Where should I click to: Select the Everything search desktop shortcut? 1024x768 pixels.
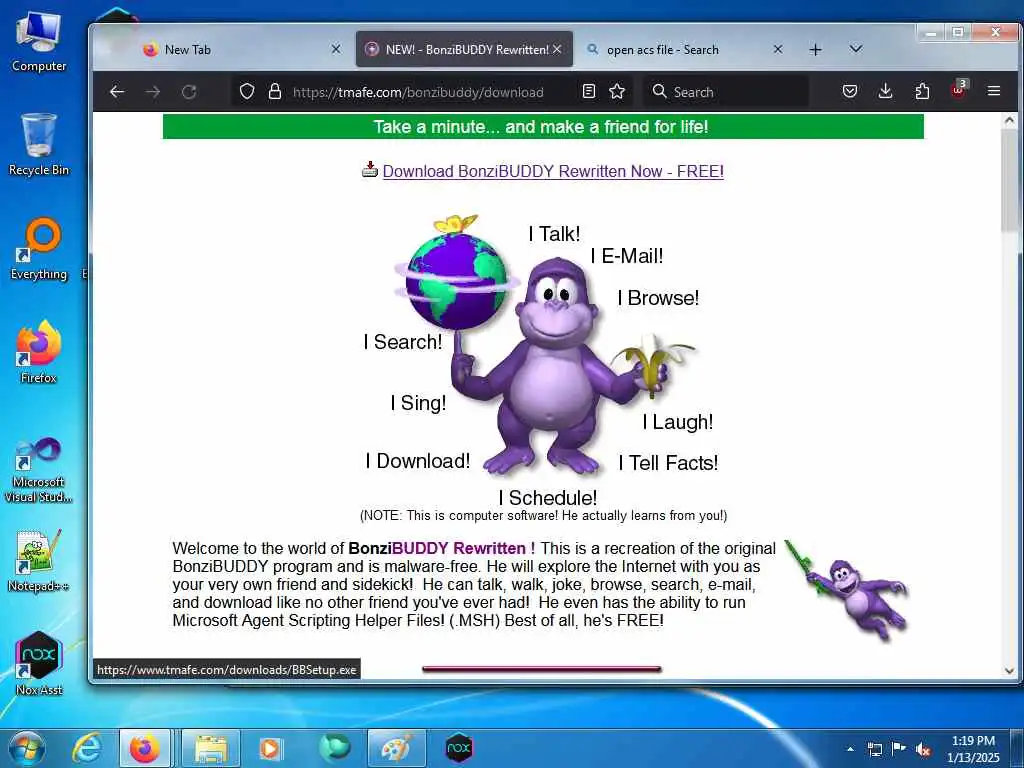39,249
